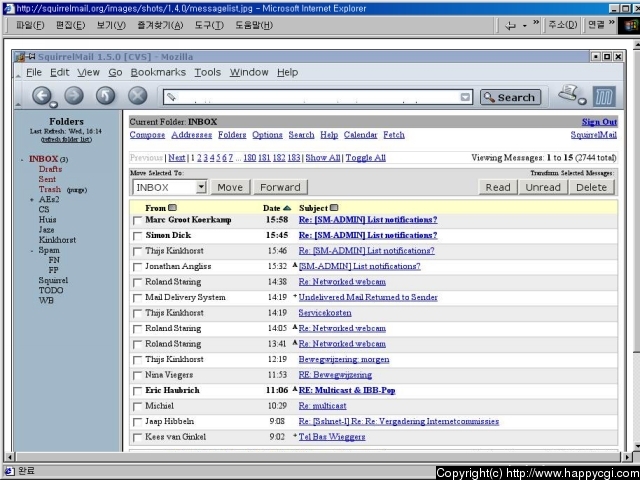Click the Mozilla Search button
The image size is (640, 480).
click(510, 98)
